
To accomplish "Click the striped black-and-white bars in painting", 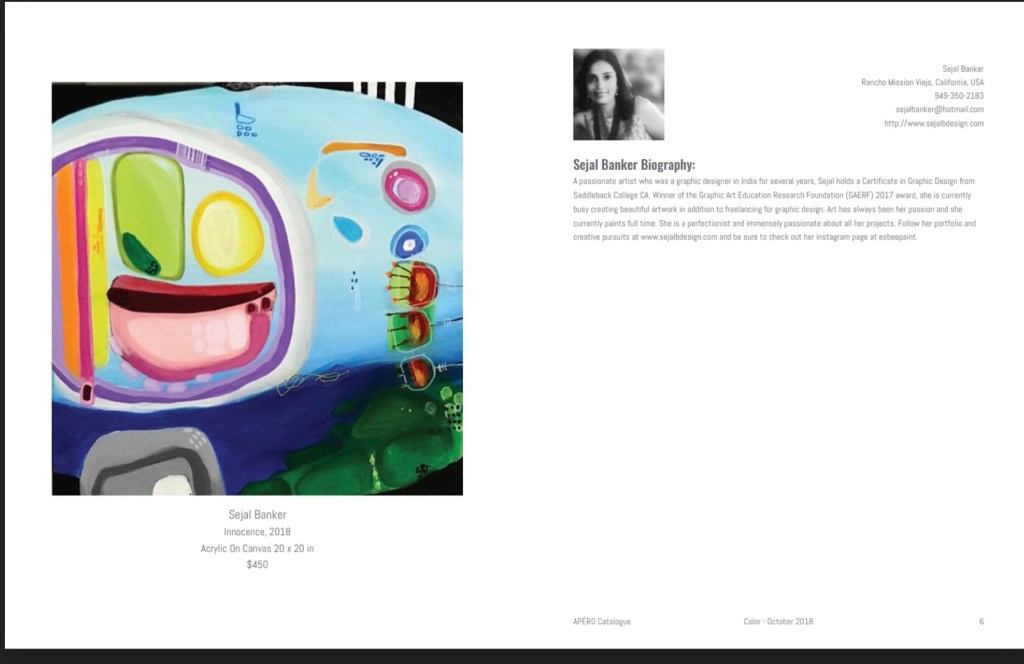I will [386, 94].
